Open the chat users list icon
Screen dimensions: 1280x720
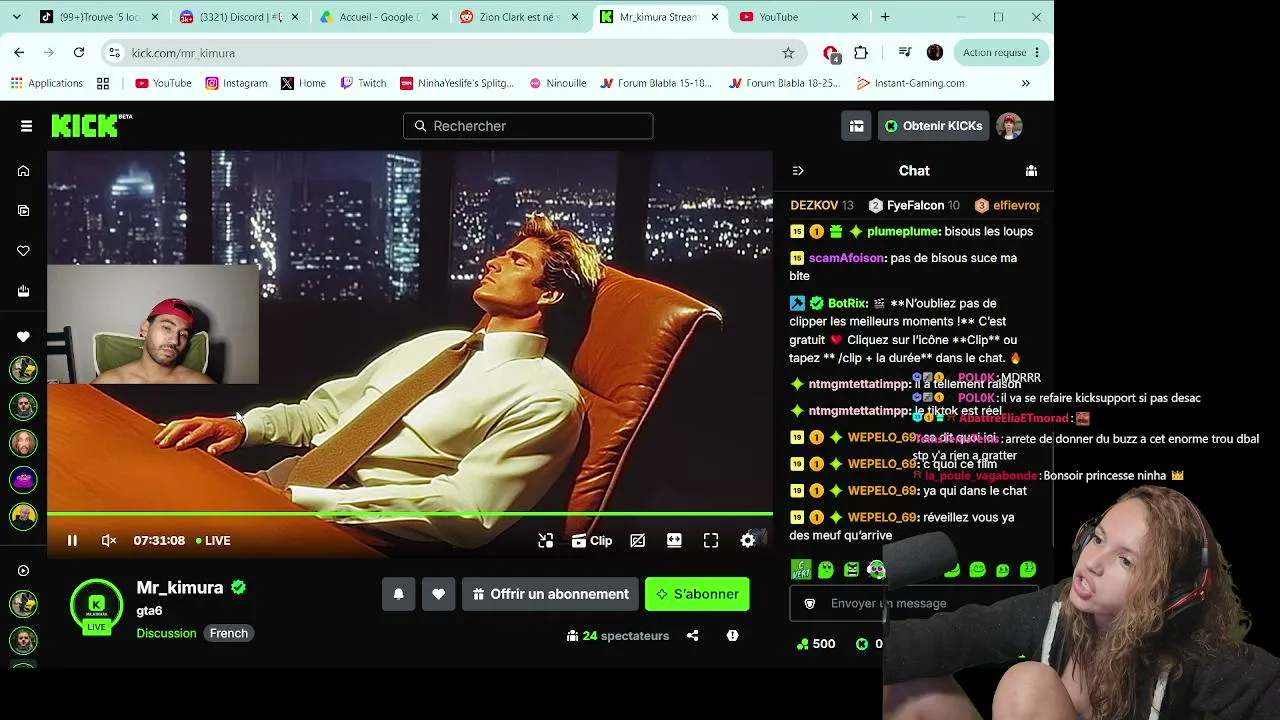(x=1031, y=171)
